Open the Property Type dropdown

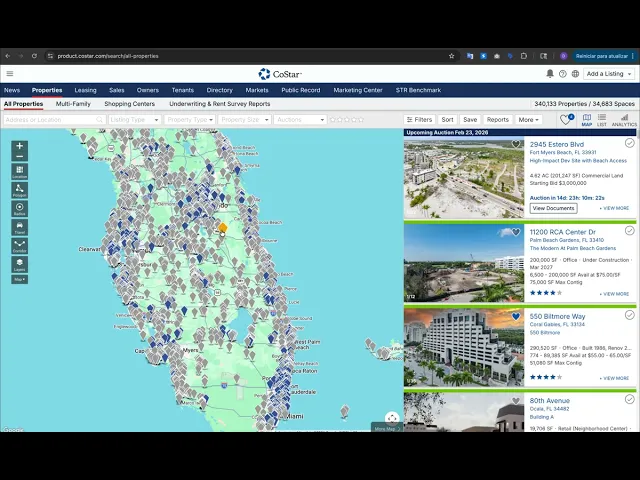click(190, 120)
